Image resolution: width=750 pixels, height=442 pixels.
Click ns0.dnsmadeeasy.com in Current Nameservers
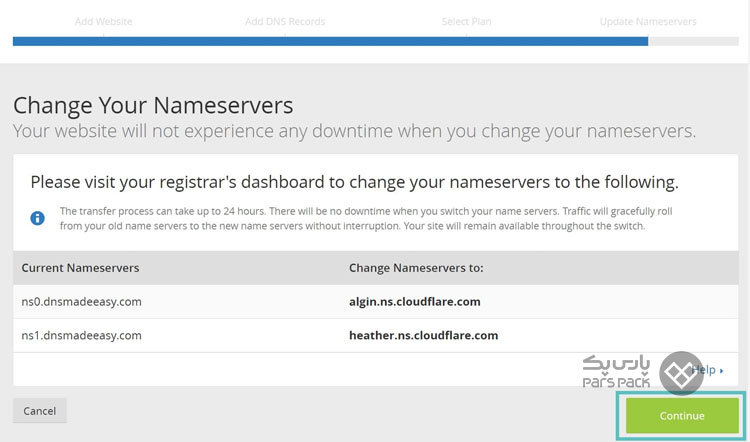(81, 302)
